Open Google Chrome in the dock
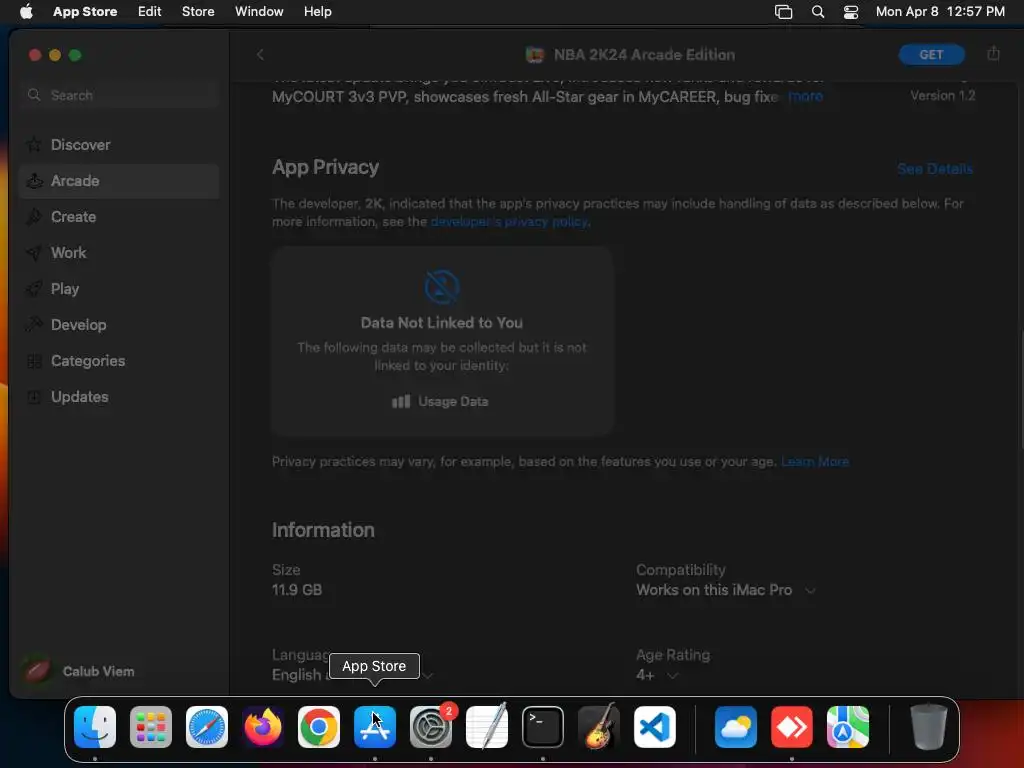The height and width of the screenshot is (768, 1024). 319,726
